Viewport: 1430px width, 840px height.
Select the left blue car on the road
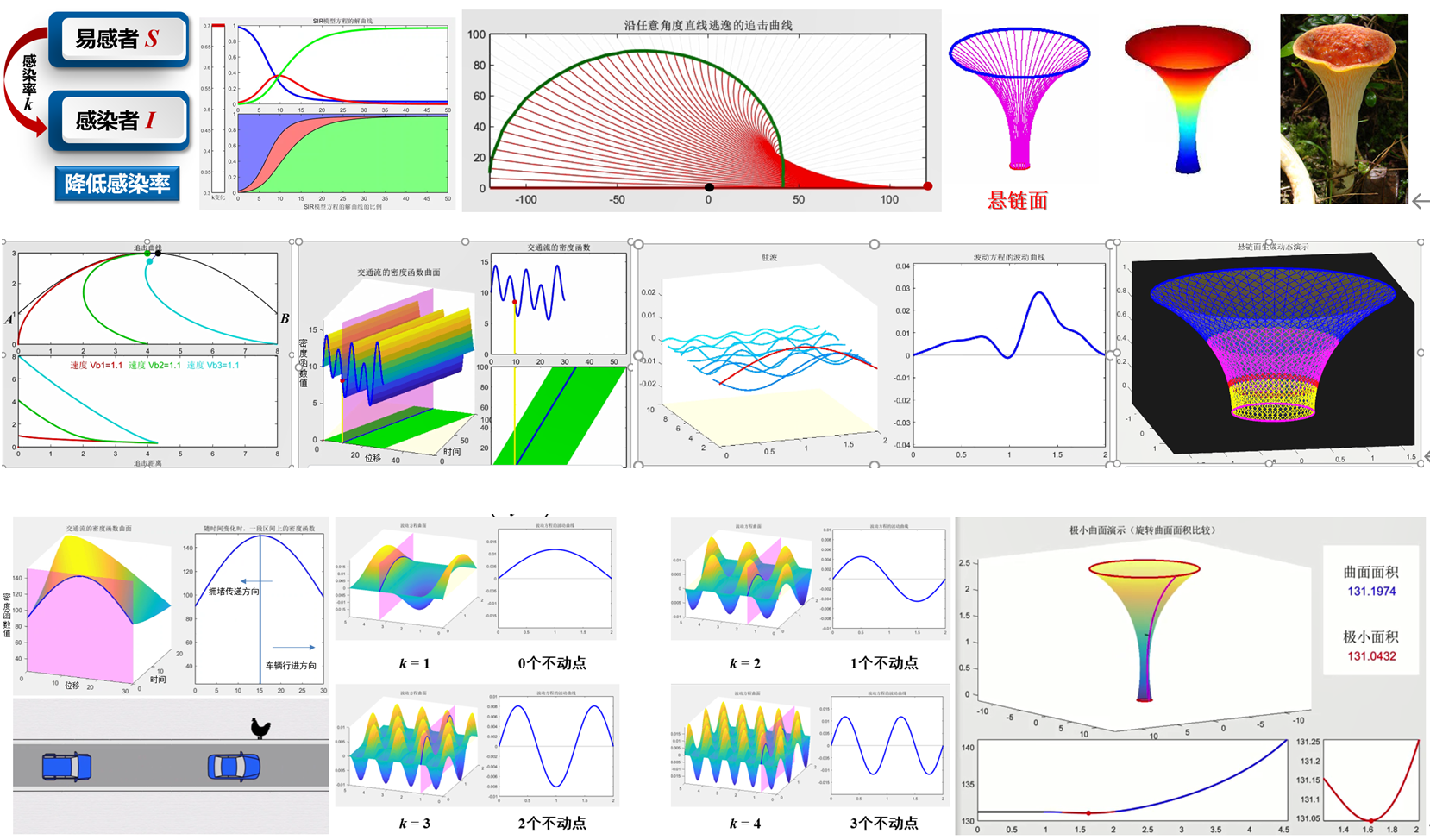(66, 766)
